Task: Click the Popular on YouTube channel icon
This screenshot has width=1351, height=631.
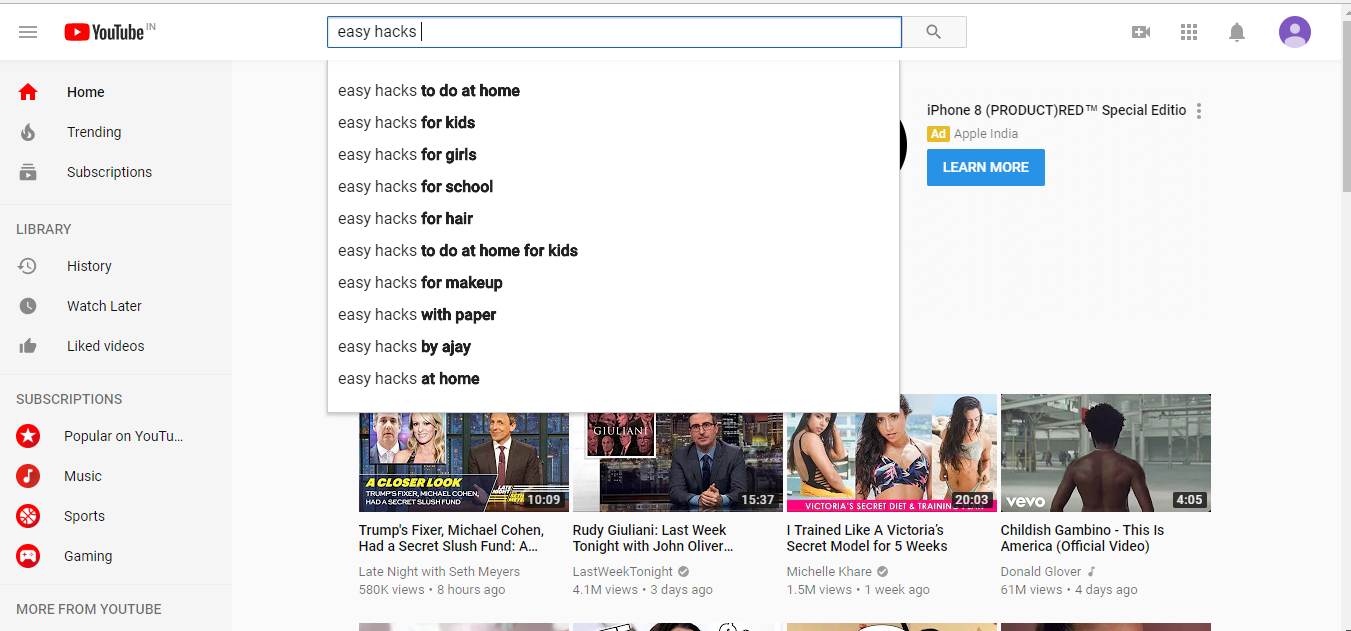Action: 28,436
